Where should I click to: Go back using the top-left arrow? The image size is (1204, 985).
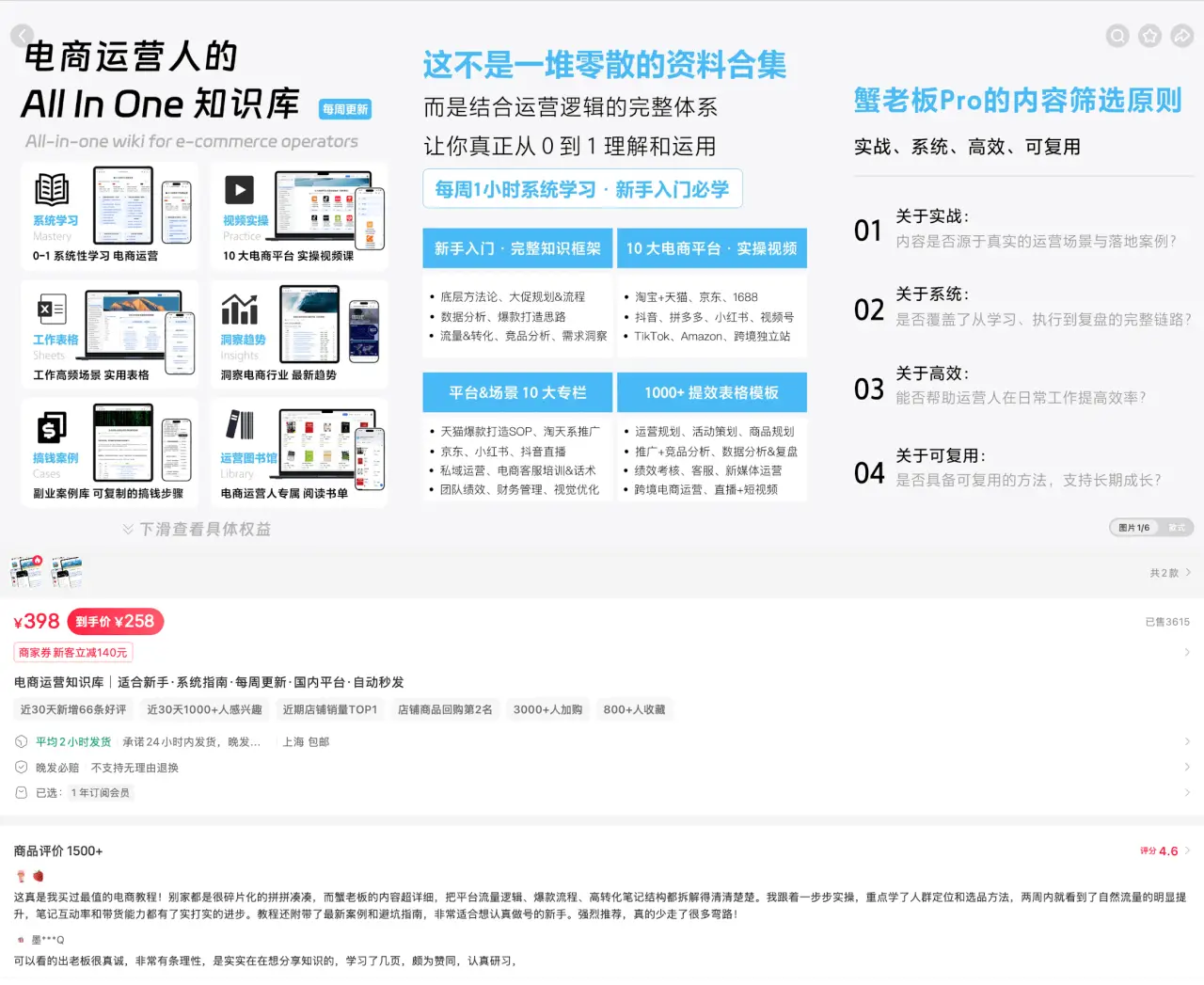(22, 36)
